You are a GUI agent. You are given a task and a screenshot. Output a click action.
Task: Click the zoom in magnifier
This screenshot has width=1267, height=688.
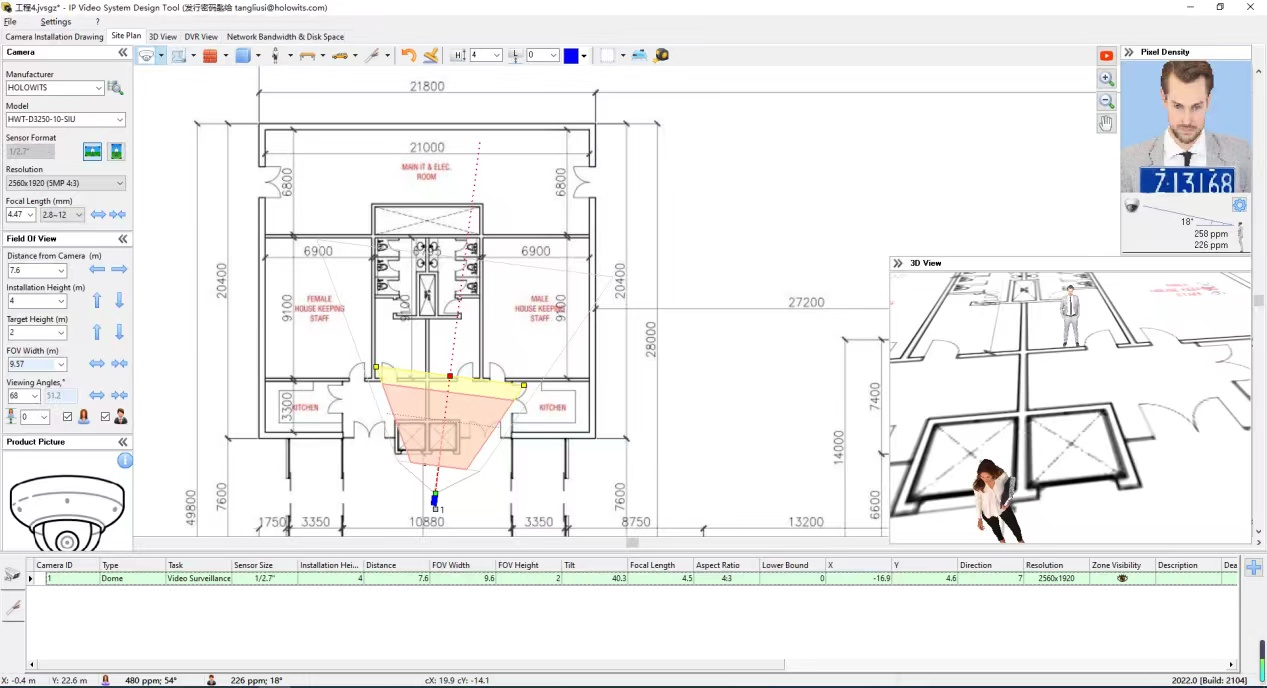1106,79
